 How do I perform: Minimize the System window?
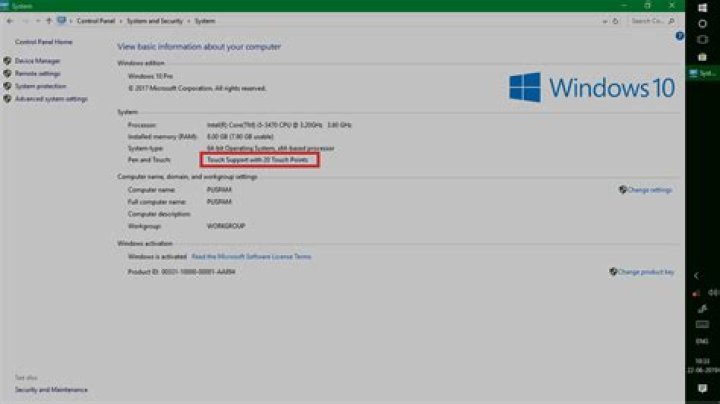624,6
